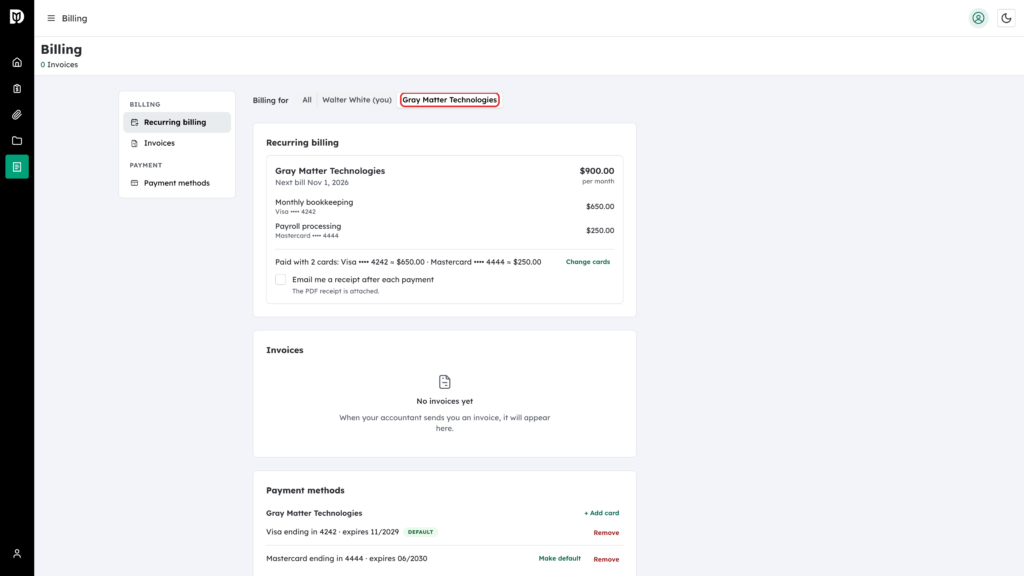
Task: Click the Monthly bookkeeping line item
Action: pyautogui.click(x=314, y=202)
